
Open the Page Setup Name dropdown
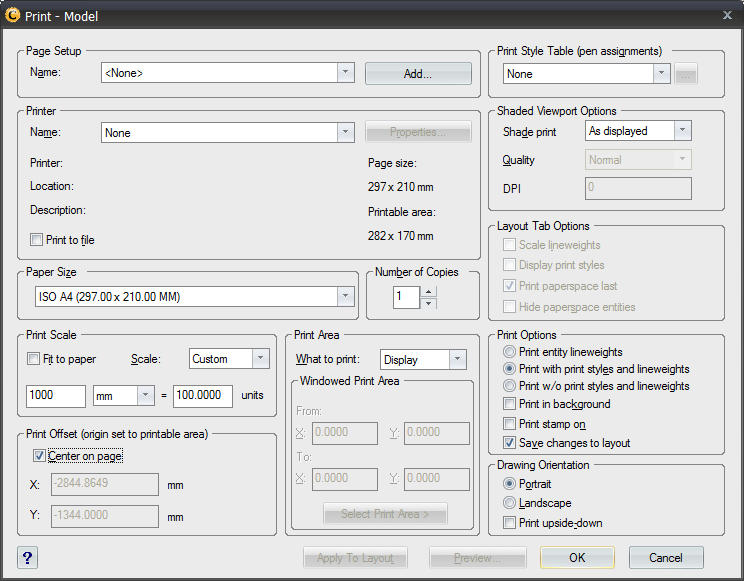[345, 73]
